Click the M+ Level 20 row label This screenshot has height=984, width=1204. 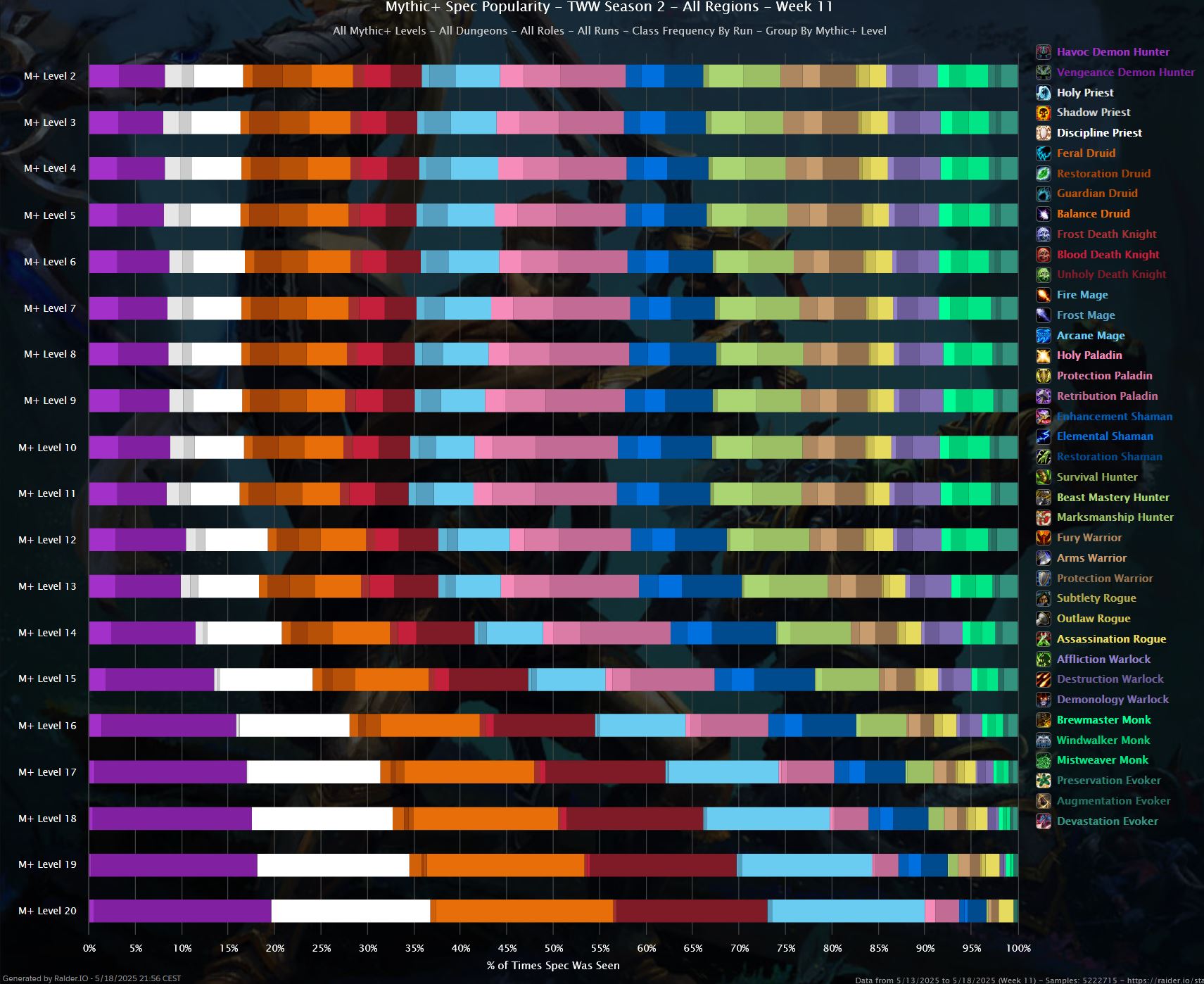coord(47,911)
